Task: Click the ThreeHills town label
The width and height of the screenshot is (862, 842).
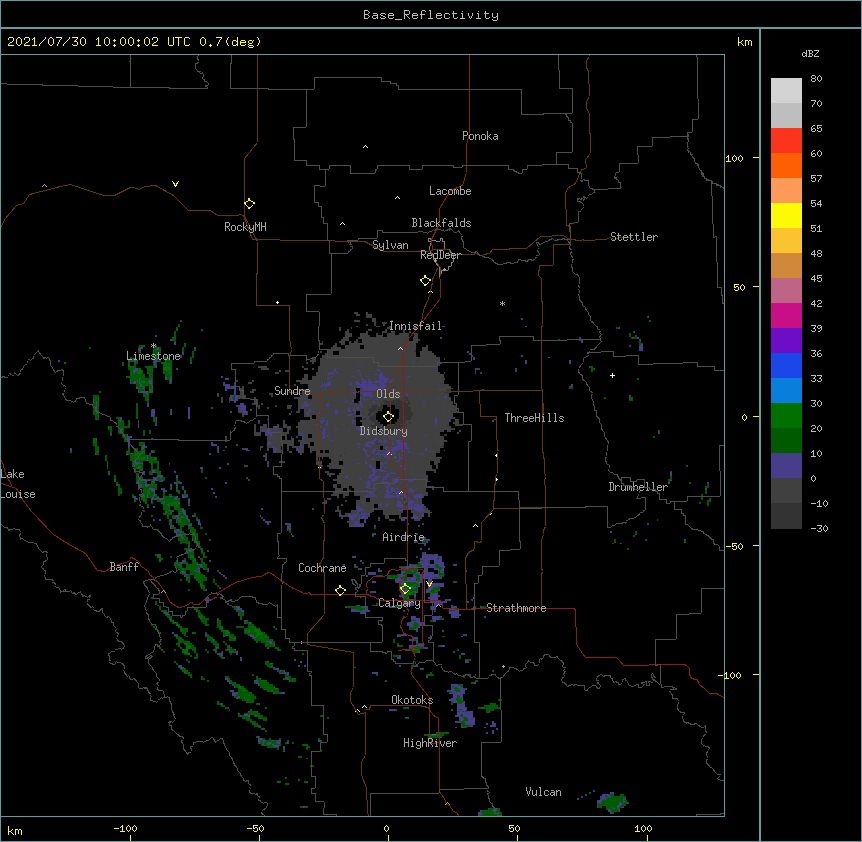Action: 534,418
